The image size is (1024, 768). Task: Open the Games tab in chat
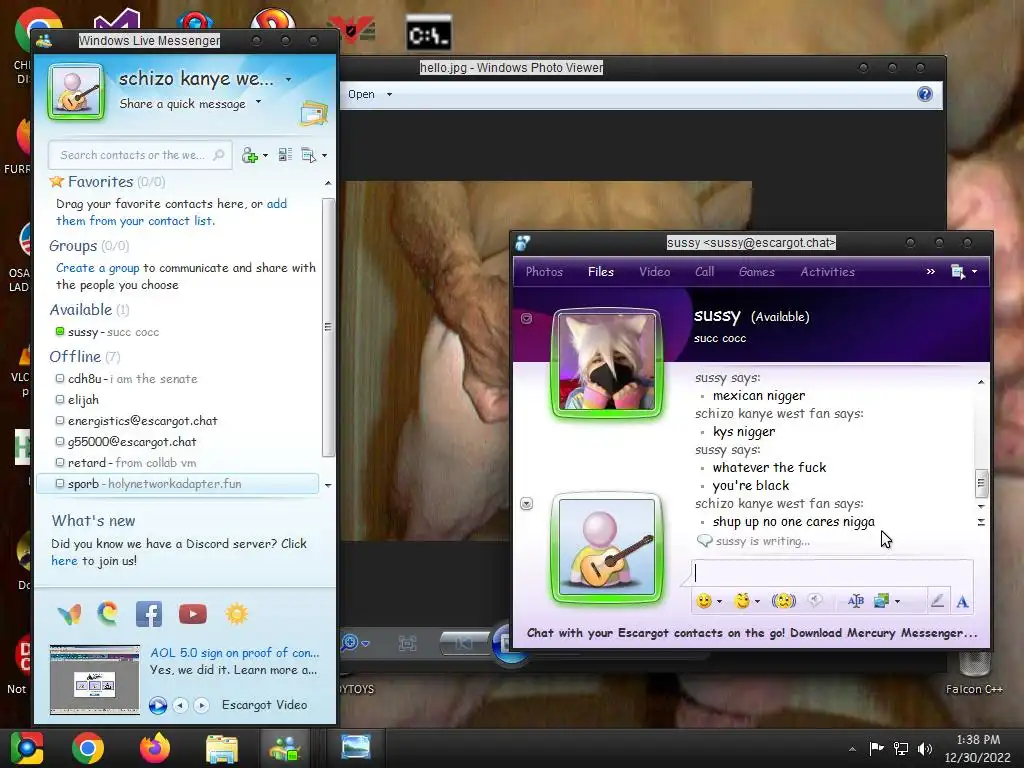tap(756, 272)
